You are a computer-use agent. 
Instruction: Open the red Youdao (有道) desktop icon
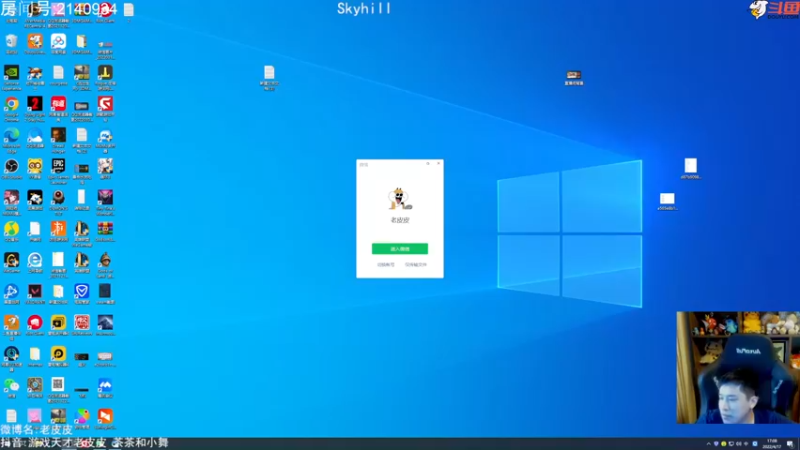coord(58,104)
